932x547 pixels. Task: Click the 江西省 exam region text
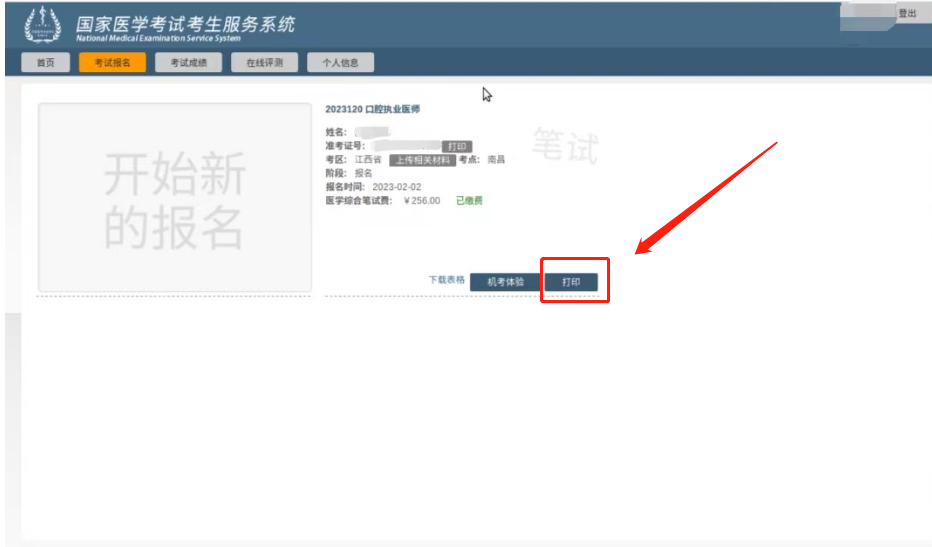pyautogui.click(x=367, y=160)
